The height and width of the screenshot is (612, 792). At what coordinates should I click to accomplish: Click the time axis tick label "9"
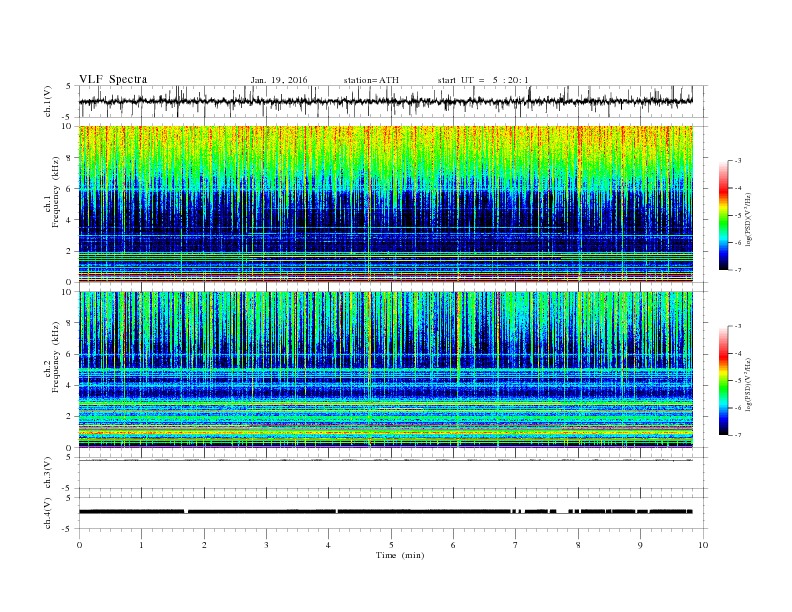[641, 545]
